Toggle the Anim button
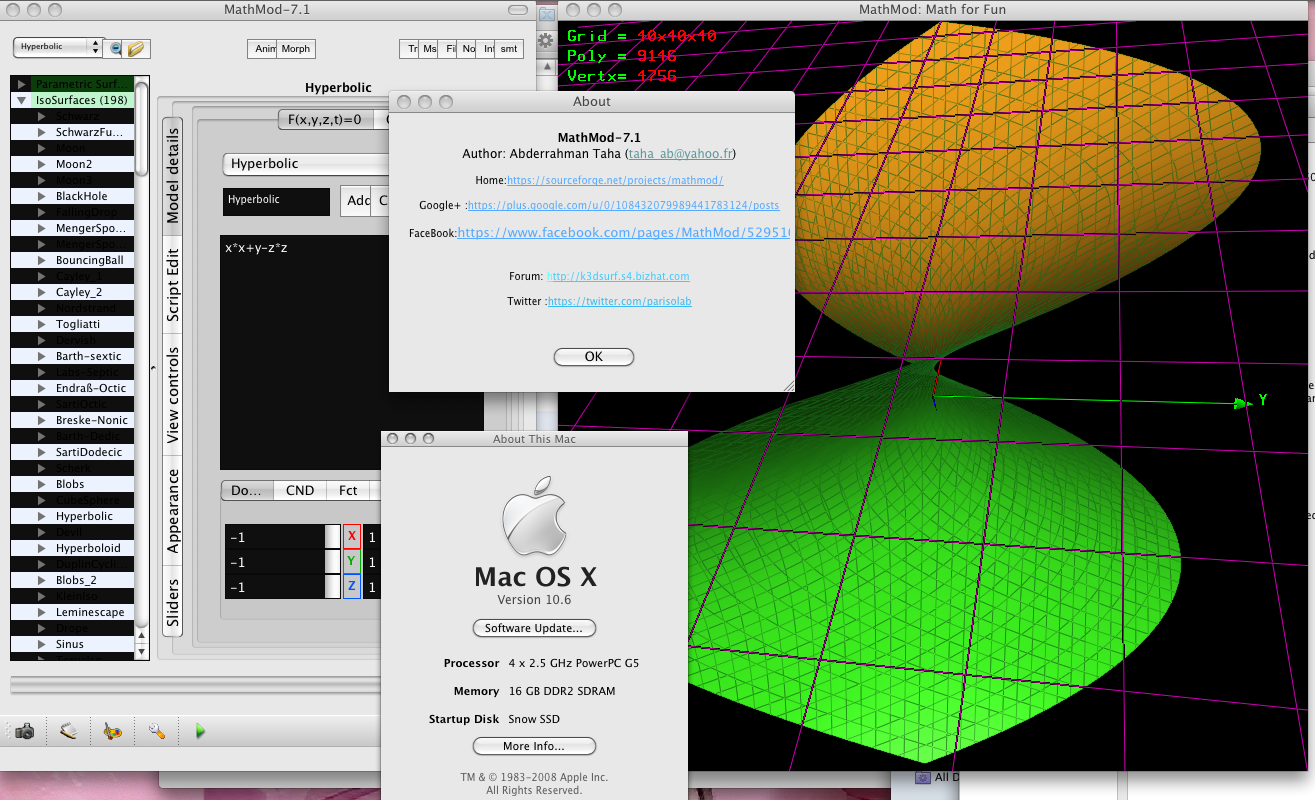The width and height of the screenshot is (1315, 800). point(263,48)
